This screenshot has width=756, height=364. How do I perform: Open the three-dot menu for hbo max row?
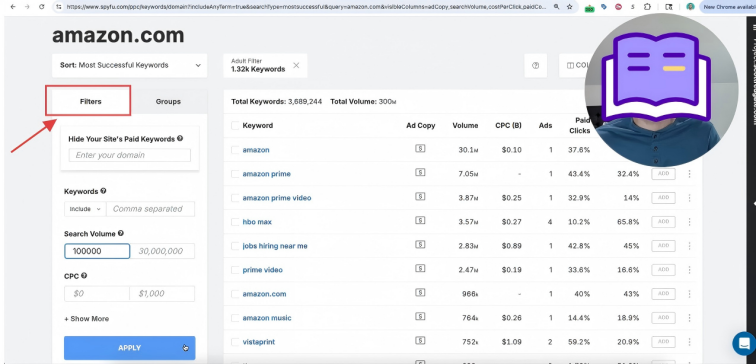(x=689, y=222)
